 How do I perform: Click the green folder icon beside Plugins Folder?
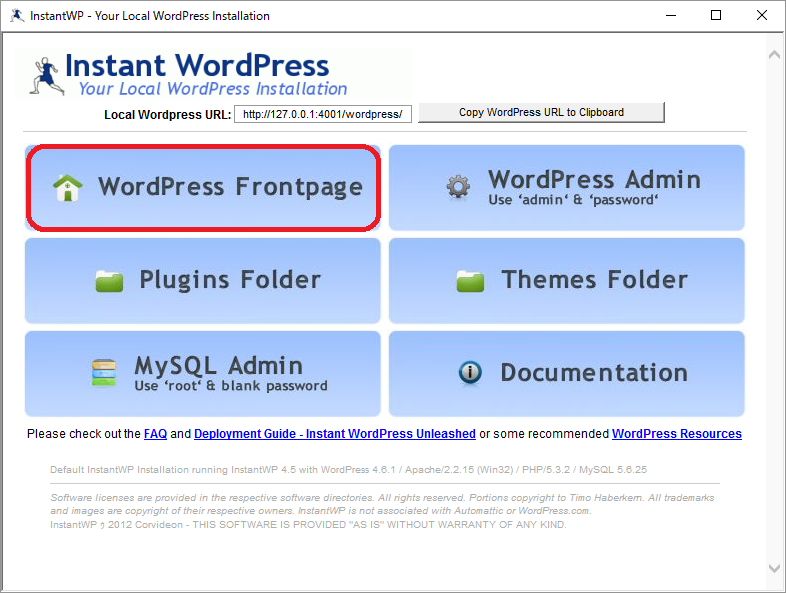tap(109, 281)
